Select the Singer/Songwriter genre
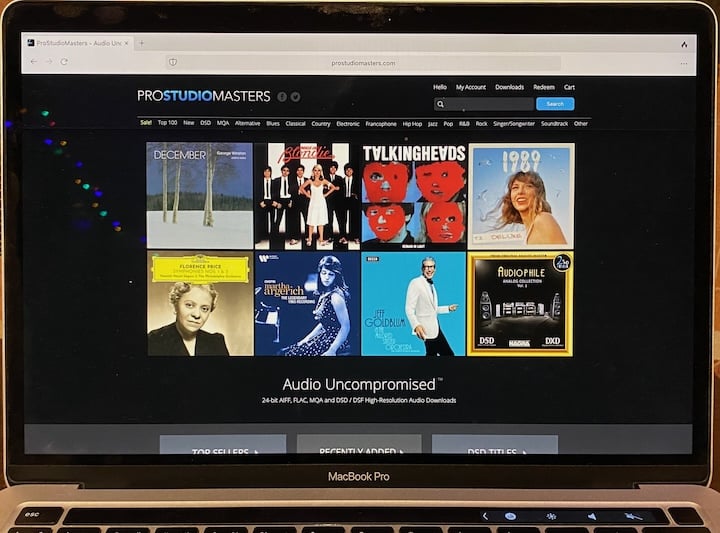This screenshot has height=533, width=720. (x=514, y=123)
